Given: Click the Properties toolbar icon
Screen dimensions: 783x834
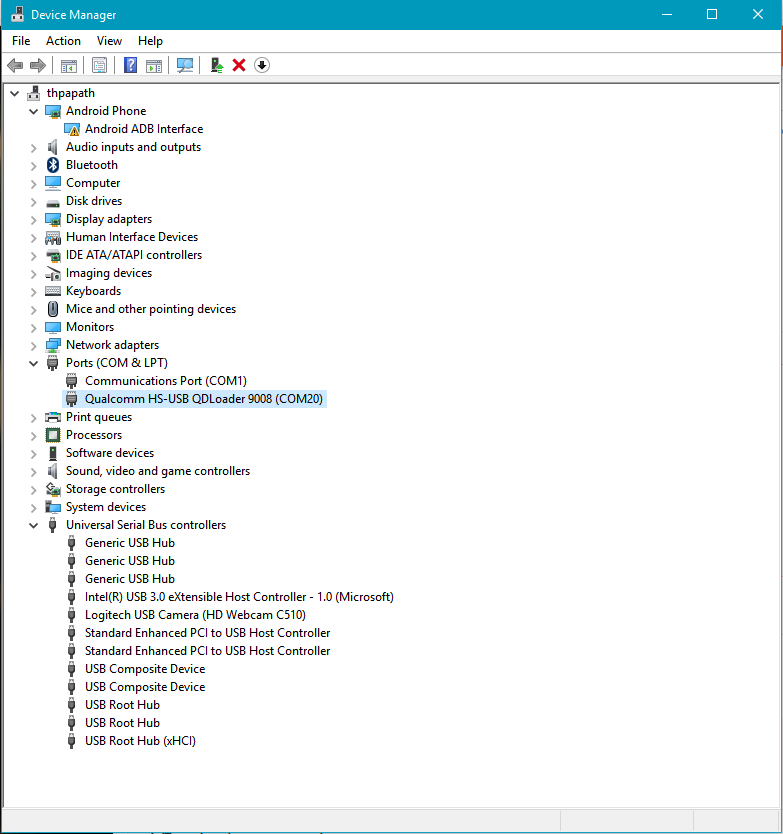Looking at the screenshot, I should tap(99, 65).
